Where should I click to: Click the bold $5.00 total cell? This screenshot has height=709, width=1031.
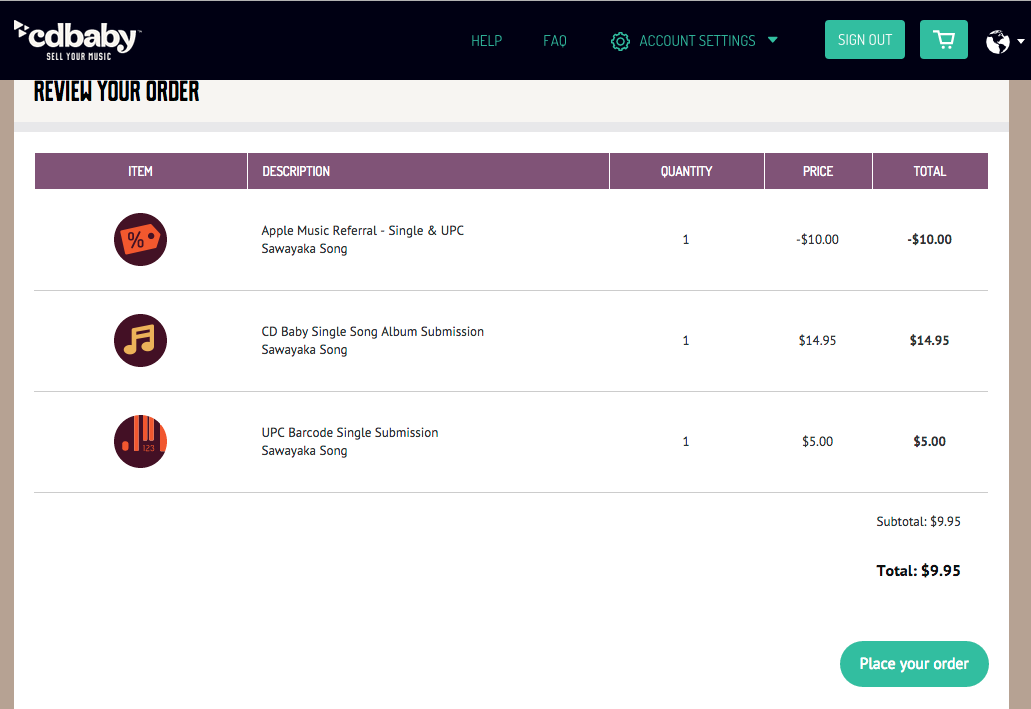pos(929,441)
